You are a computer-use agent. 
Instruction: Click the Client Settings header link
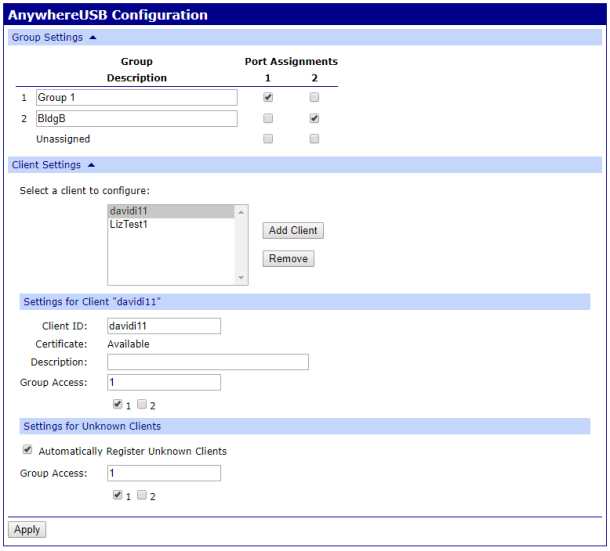coord(46,165)
